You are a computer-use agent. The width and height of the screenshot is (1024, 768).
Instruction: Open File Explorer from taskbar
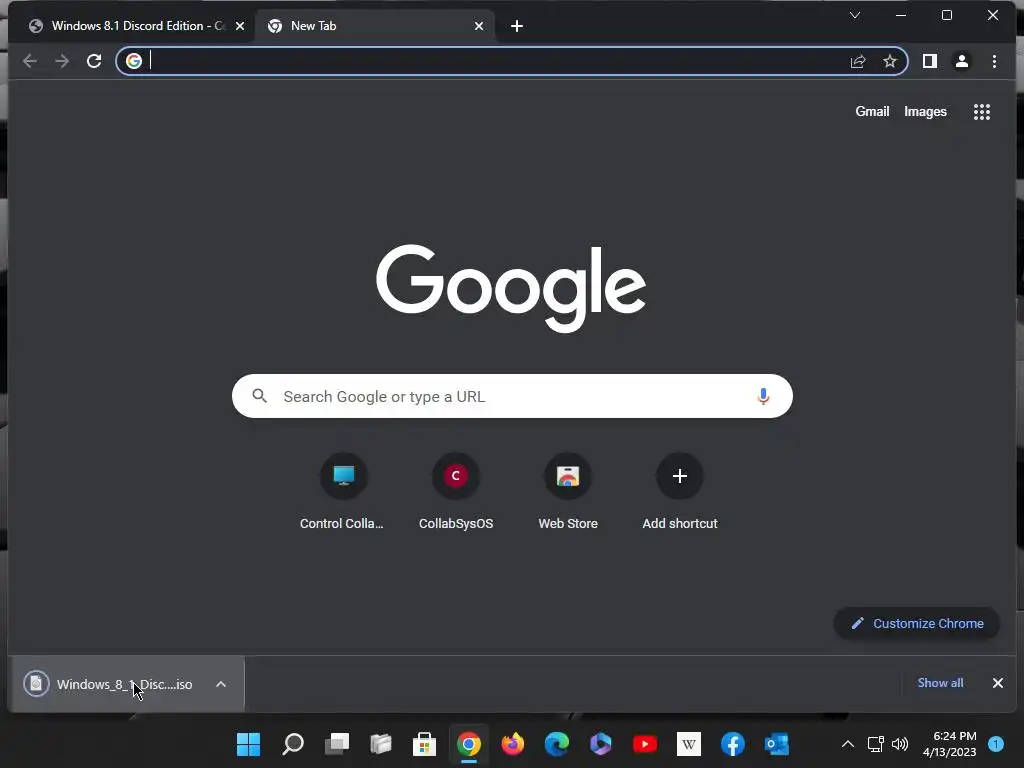coord(381,744)
